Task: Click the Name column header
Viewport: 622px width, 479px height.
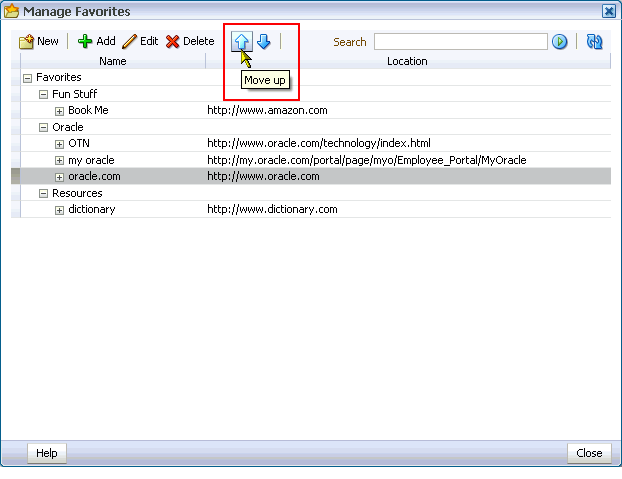Action: click(x=112, y=61)
